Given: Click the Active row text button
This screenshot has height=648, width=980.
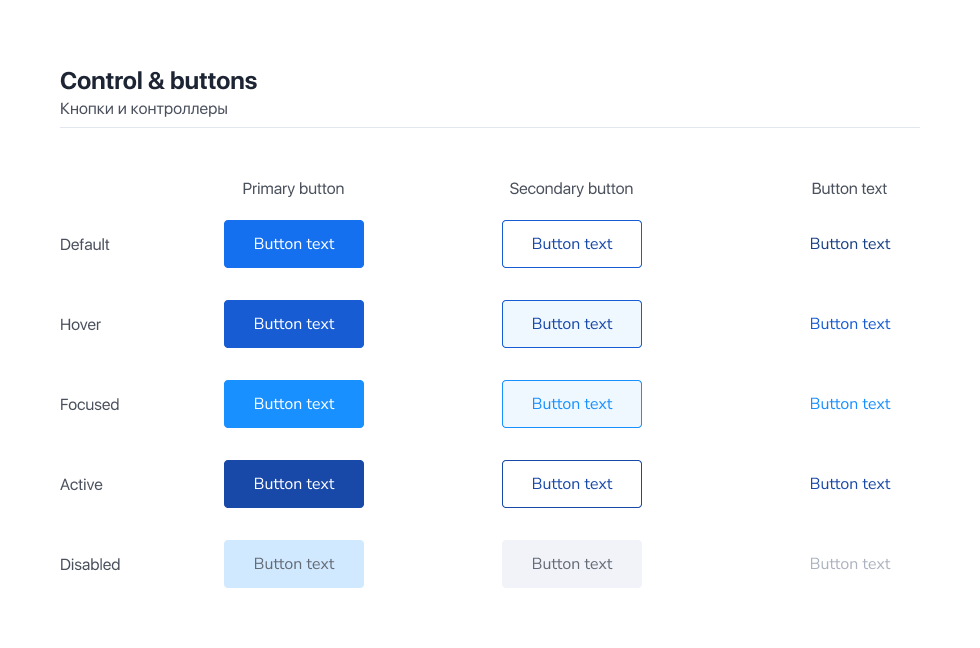Looking at the screenshot, I should click(x=850, y=484).
